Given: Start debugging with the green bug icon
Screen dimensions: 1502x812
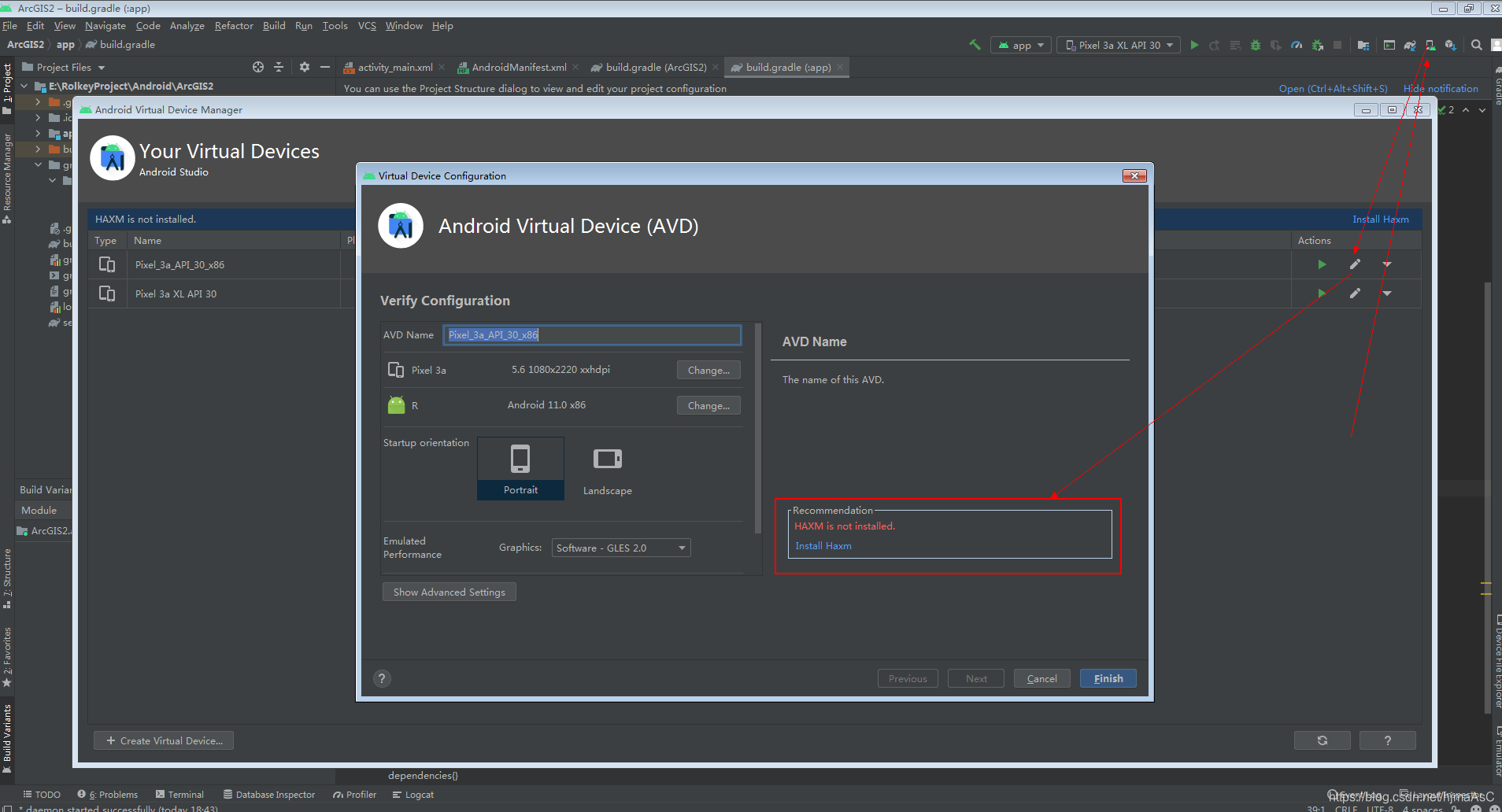Looking at the screenshot, I should (x=1256, y=45).
